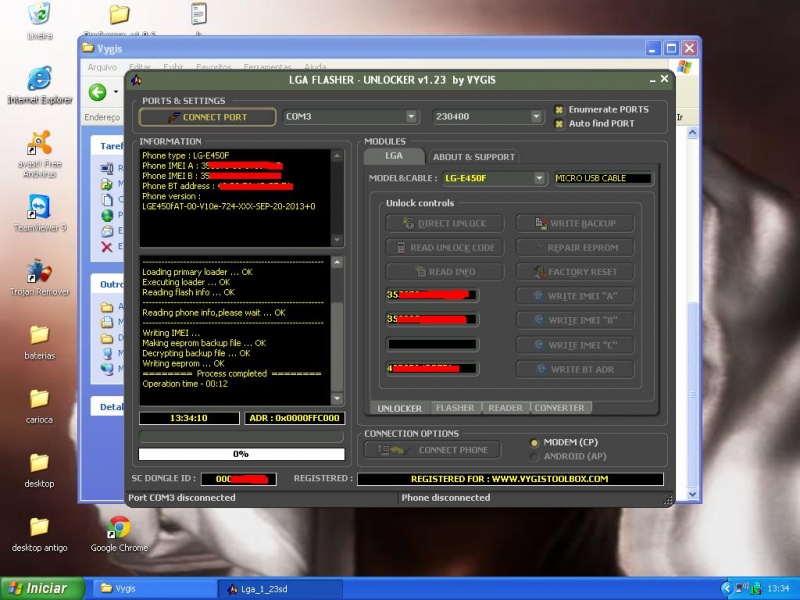Open the avast! Free Antivirus desktop icon
Screen dimensions: 800x600
click(x=39, y=154)
